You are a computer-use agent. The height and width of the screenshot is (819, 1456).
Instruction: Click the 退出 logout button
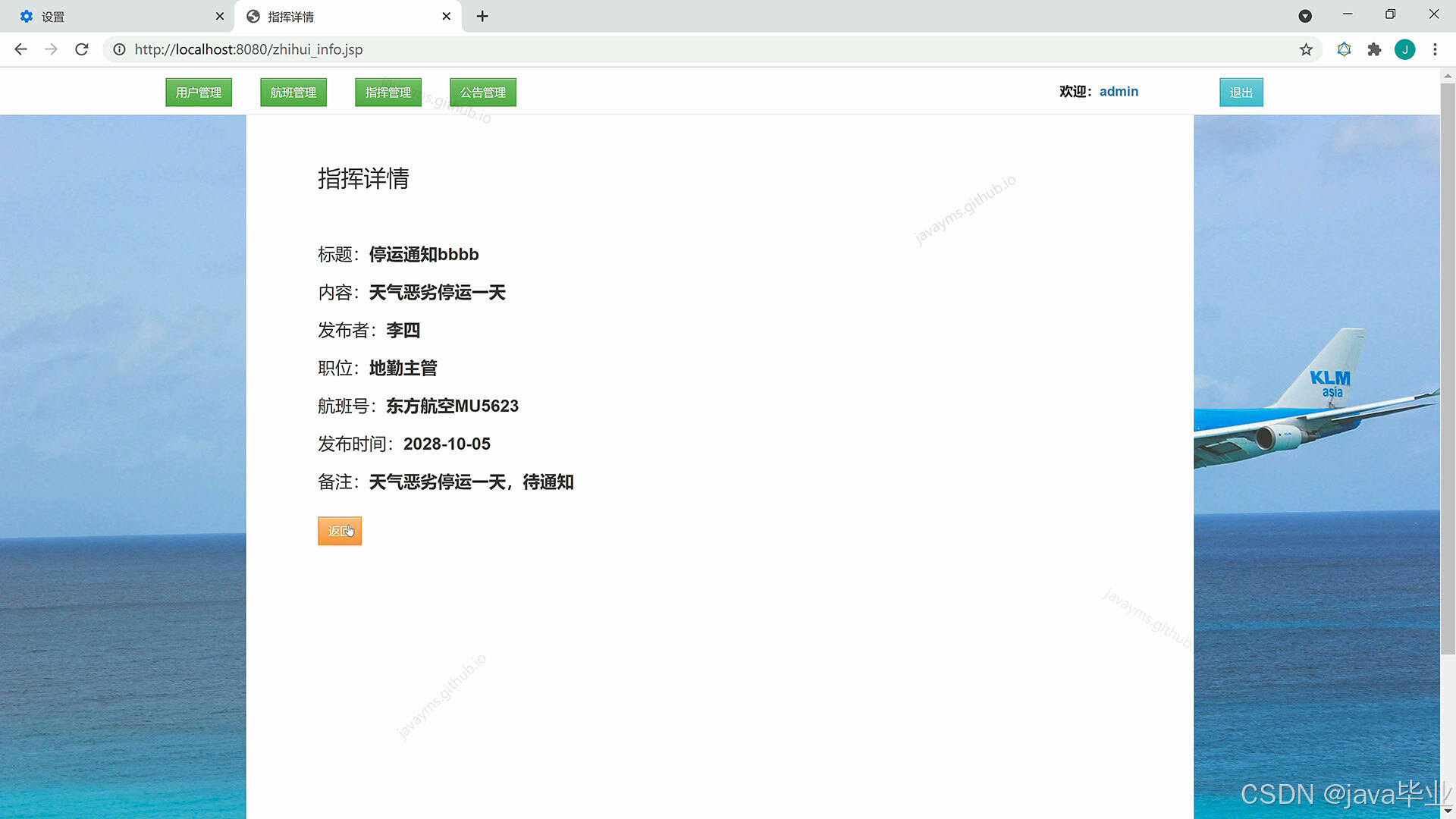click(1241, 93)
